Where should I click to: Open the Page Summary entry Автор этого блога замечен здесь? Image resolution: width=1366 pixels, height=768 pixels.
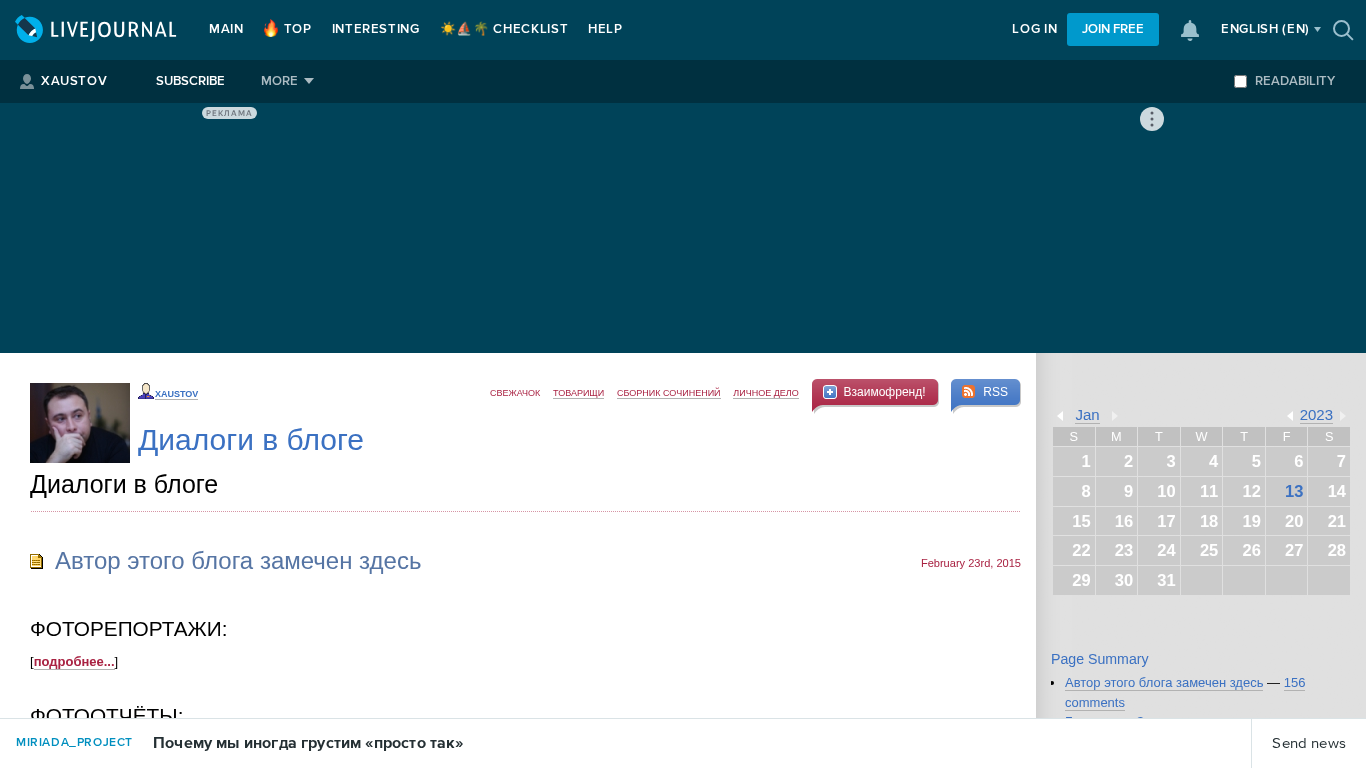(1164, 683)
